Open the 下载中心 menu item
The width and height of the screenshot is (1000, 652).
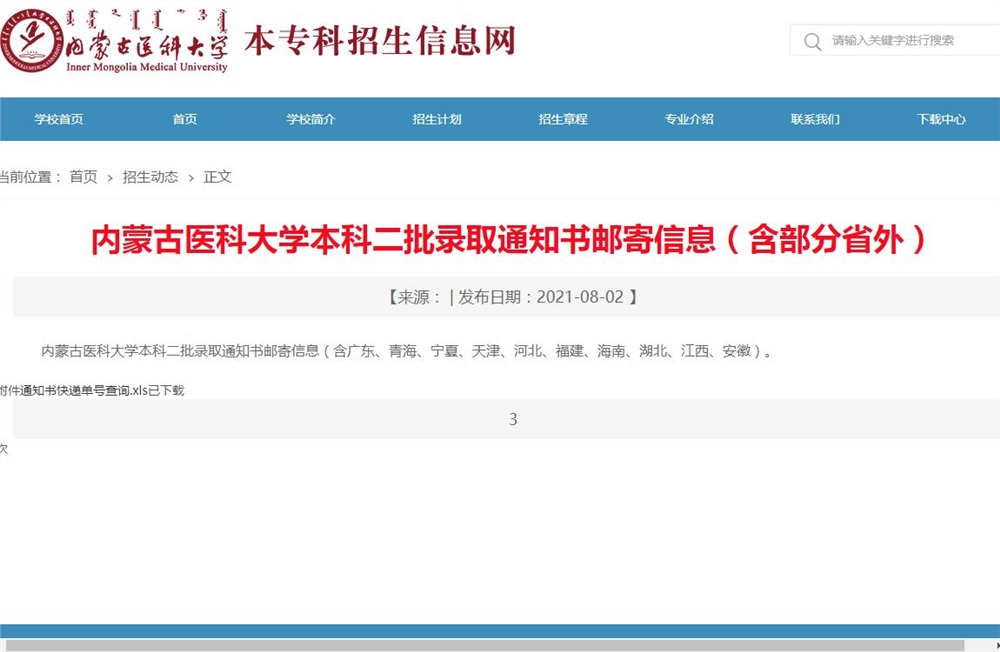941,119
